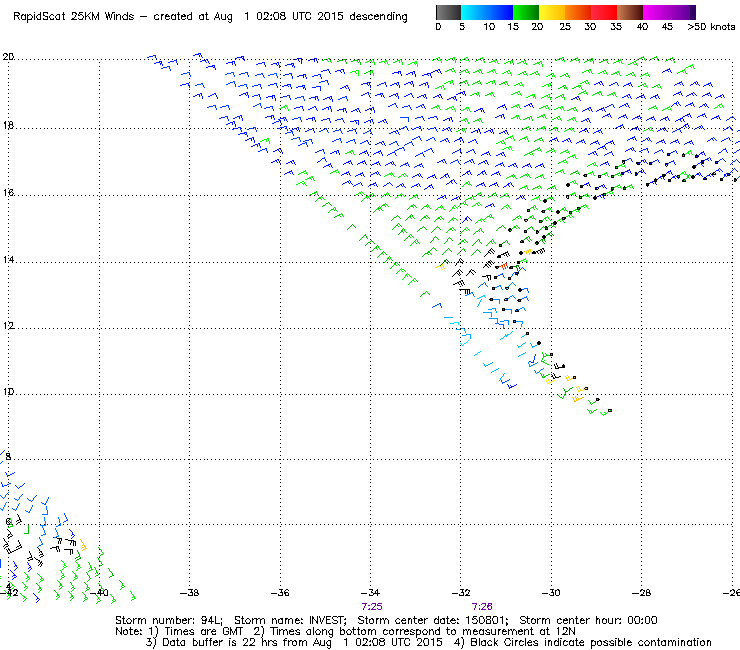This screenshot has height=650, width=740.
Task: Click the '20' latitude axis label
Action: (8, 57)
